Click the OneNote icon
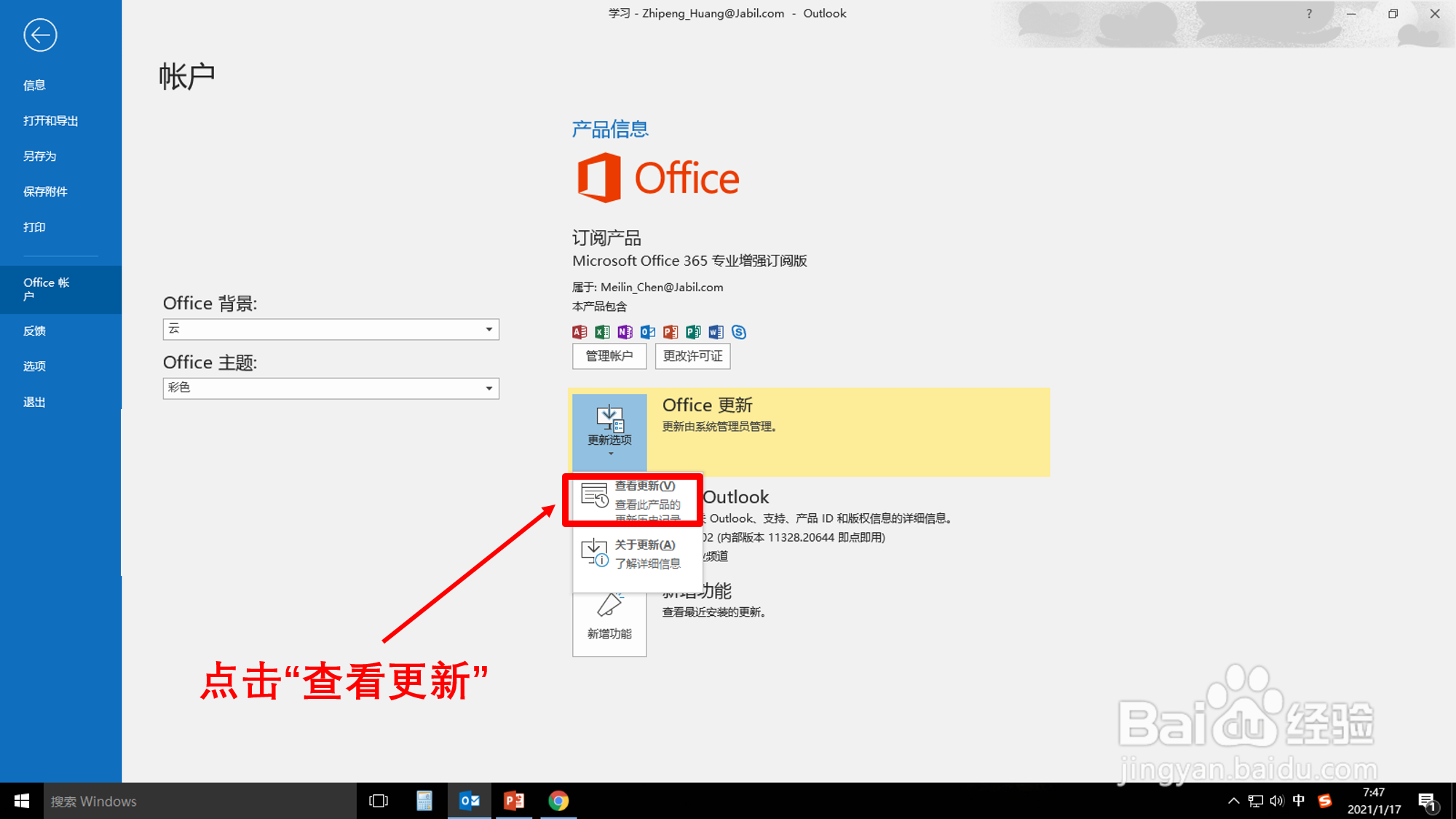The height and width of the screenshot is (819, 1456). click(625, 332)
